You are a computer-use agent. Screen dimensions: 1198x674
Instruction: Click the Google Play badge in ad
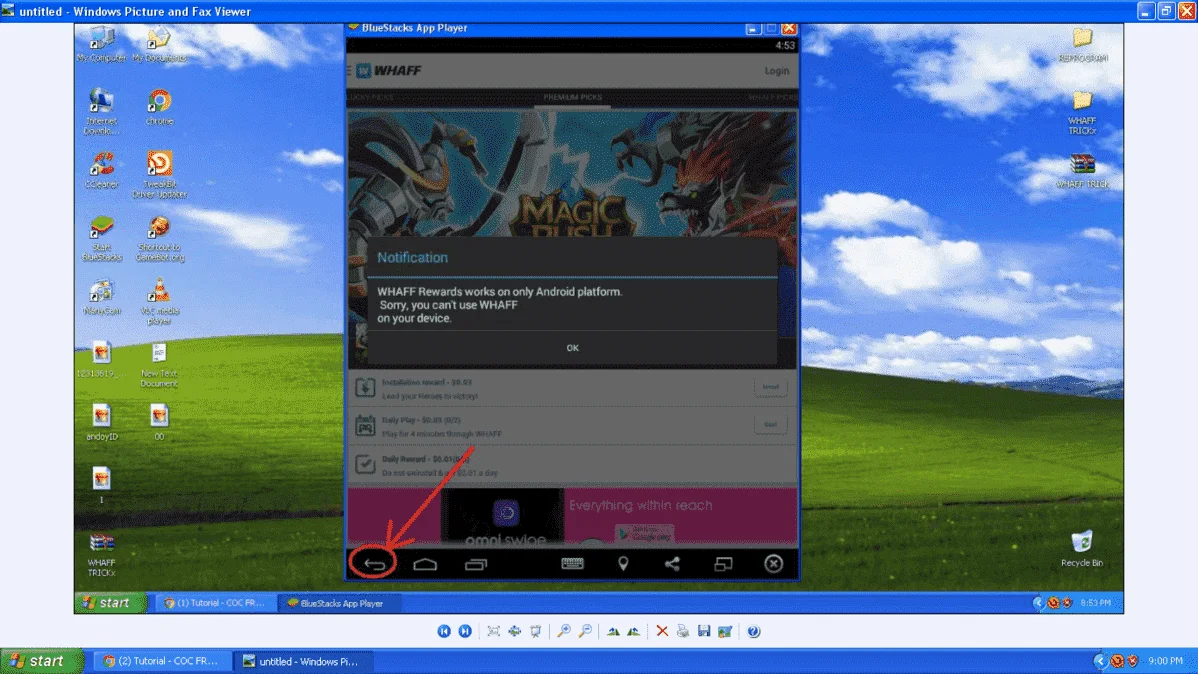tap(644, 533)
